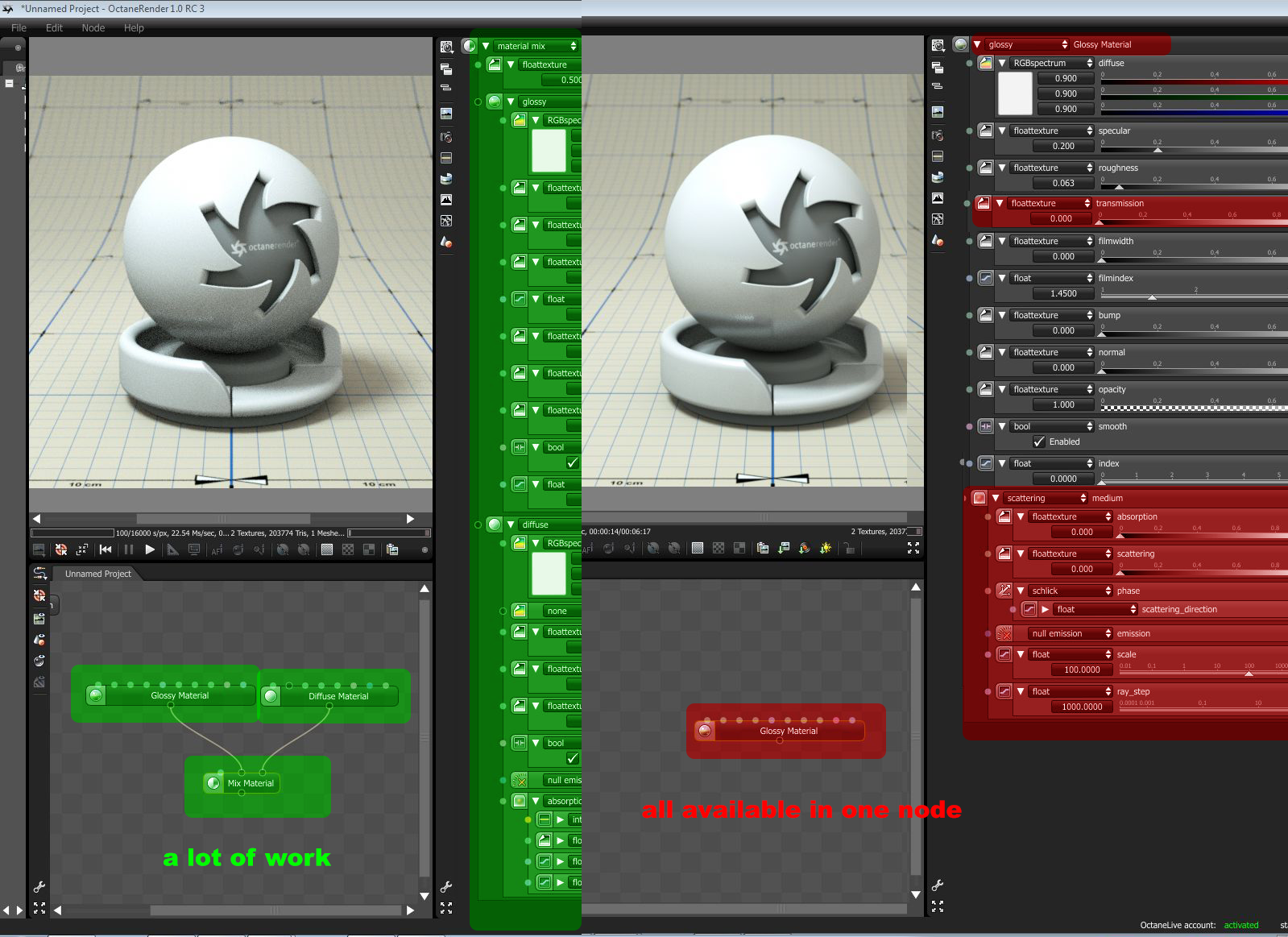Click the sun with green arrow icon
The width and height of the screenshot is (1288, 937).
tap(826, 548)
